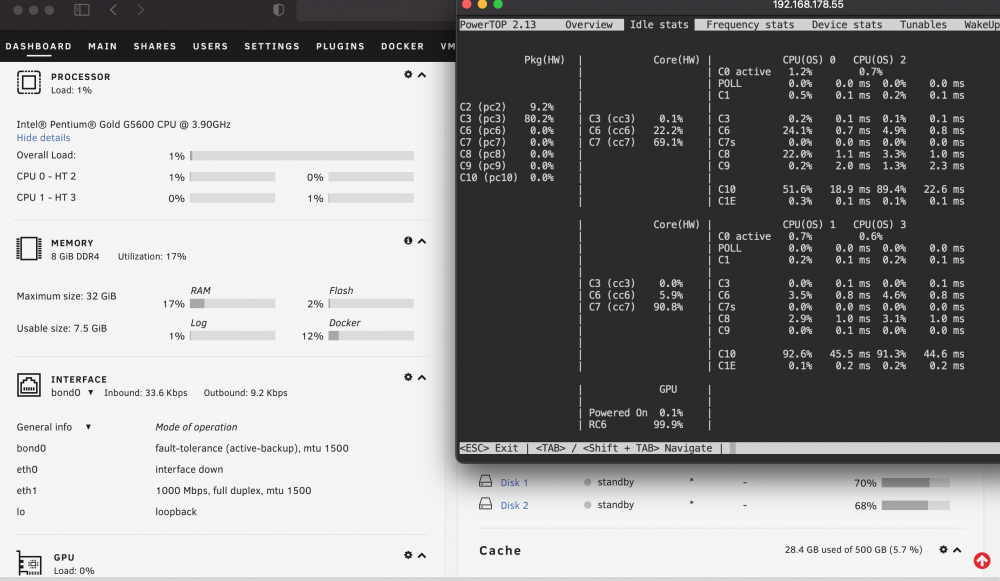This screenshot has height=581, width=1000.
Task: Go to Dashboard tab
Action: point(39,47)
